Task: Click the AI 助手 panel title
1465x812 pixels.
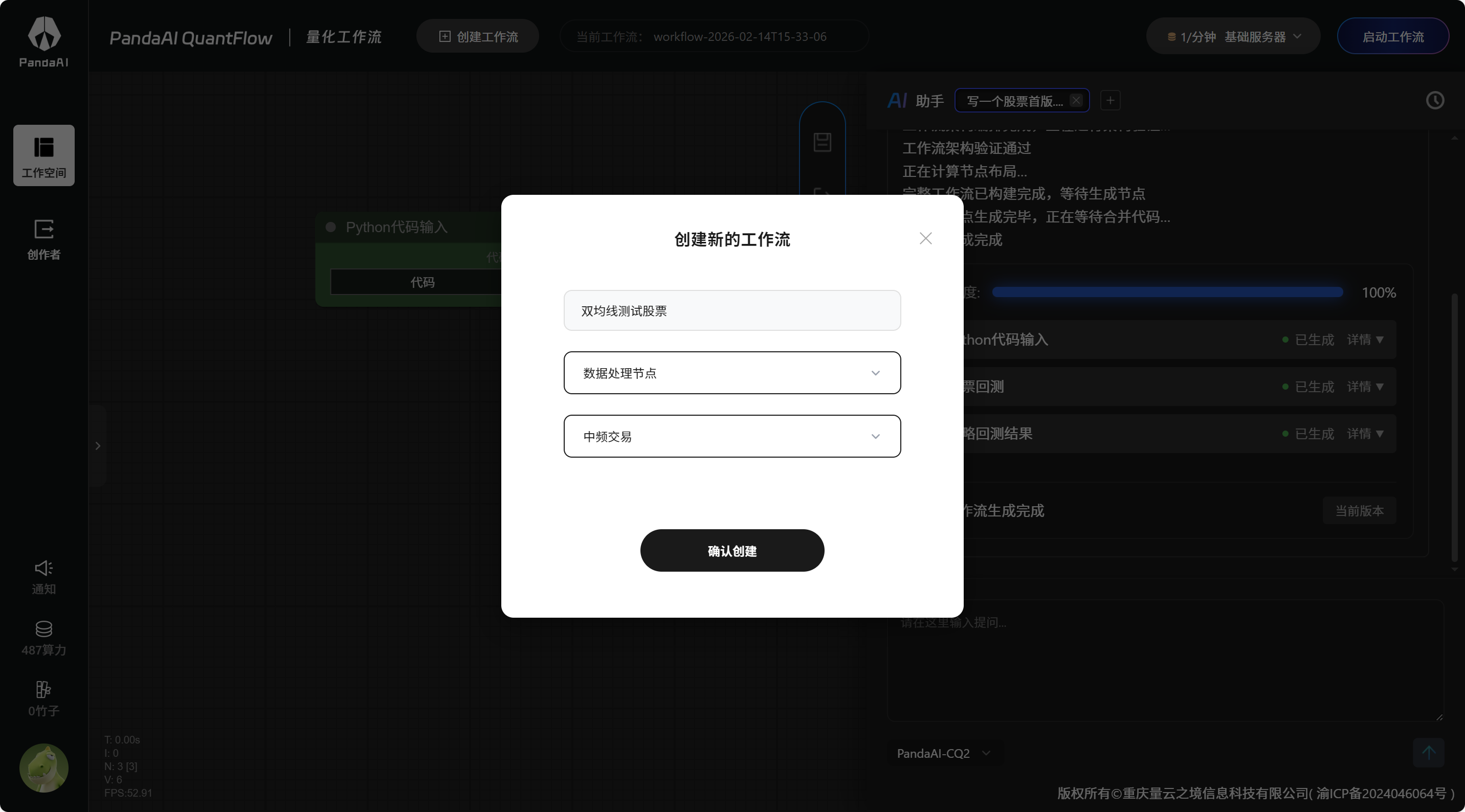Action: [915, 101]
